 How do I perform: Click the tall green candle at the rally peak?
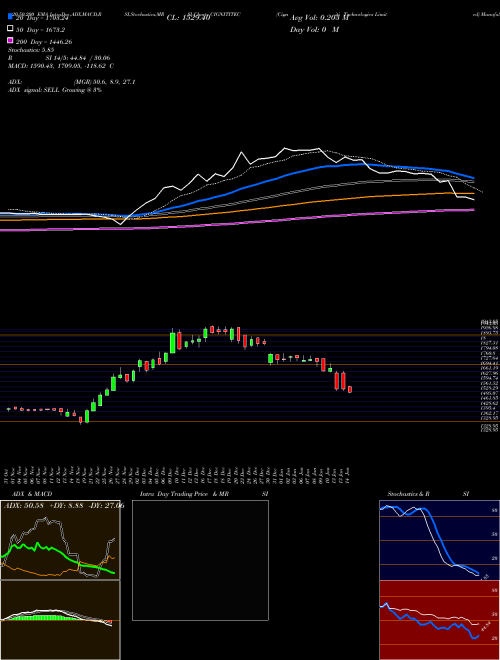pos(173,342)
